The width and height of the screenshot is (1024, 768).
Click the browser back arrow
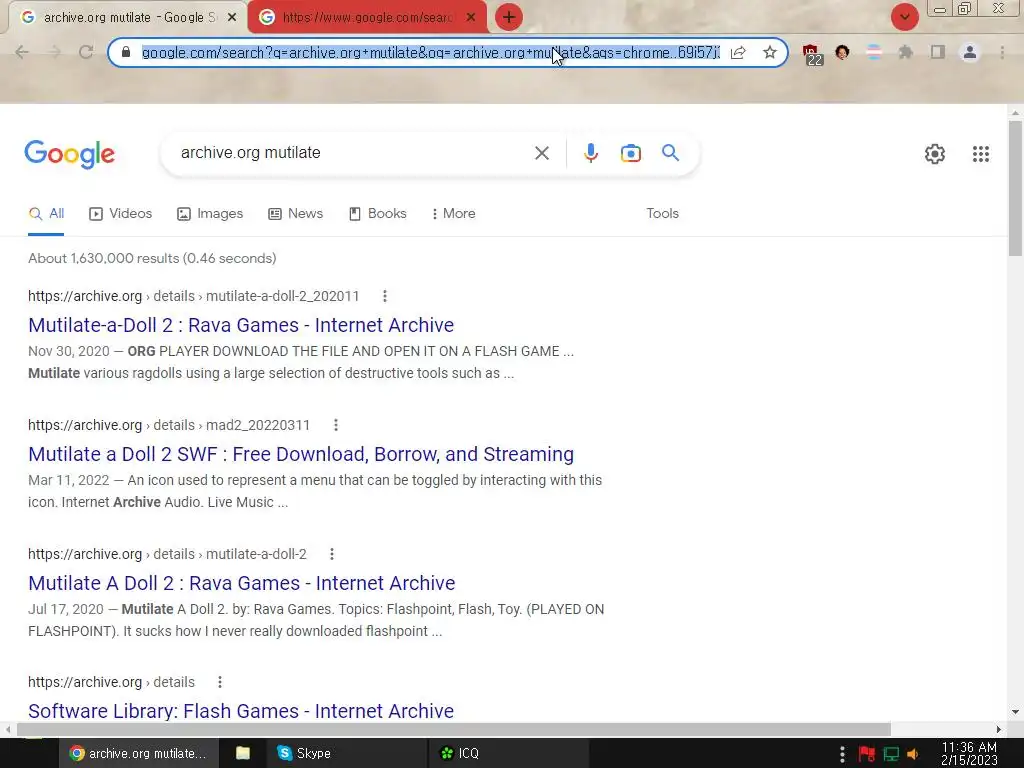click(x=22, y=52)
